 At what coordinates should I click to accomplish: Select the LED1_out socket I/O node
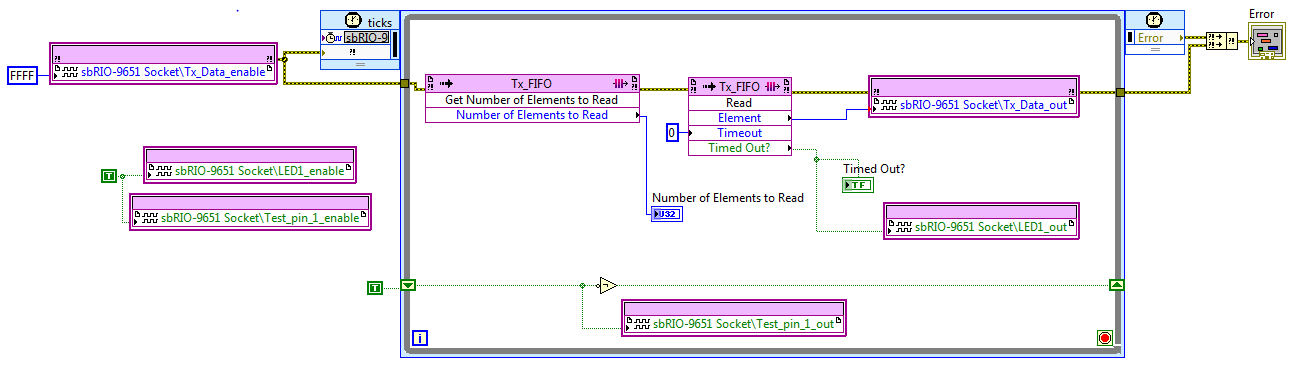click(982, 221)
